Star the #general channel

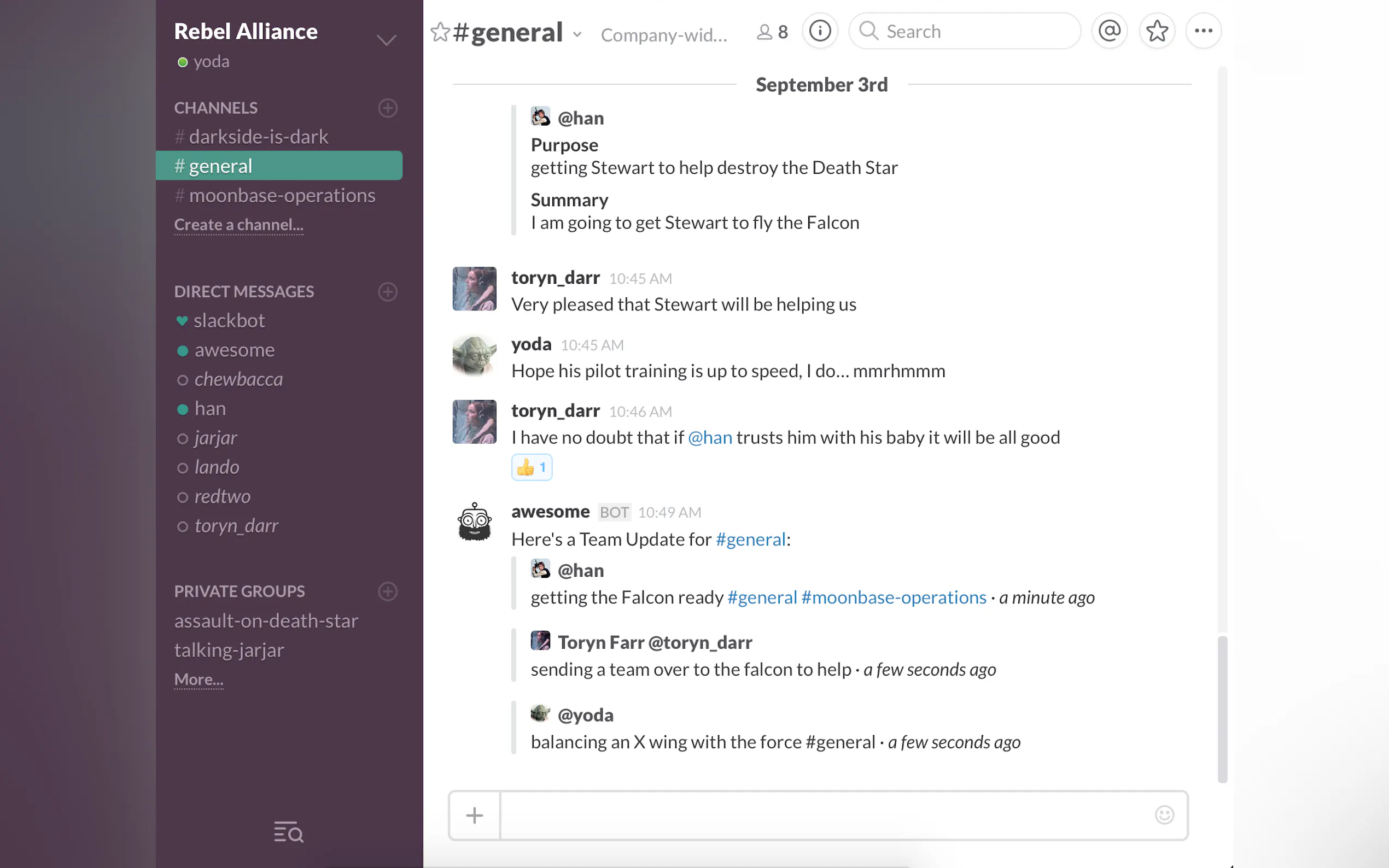(440, 32)
